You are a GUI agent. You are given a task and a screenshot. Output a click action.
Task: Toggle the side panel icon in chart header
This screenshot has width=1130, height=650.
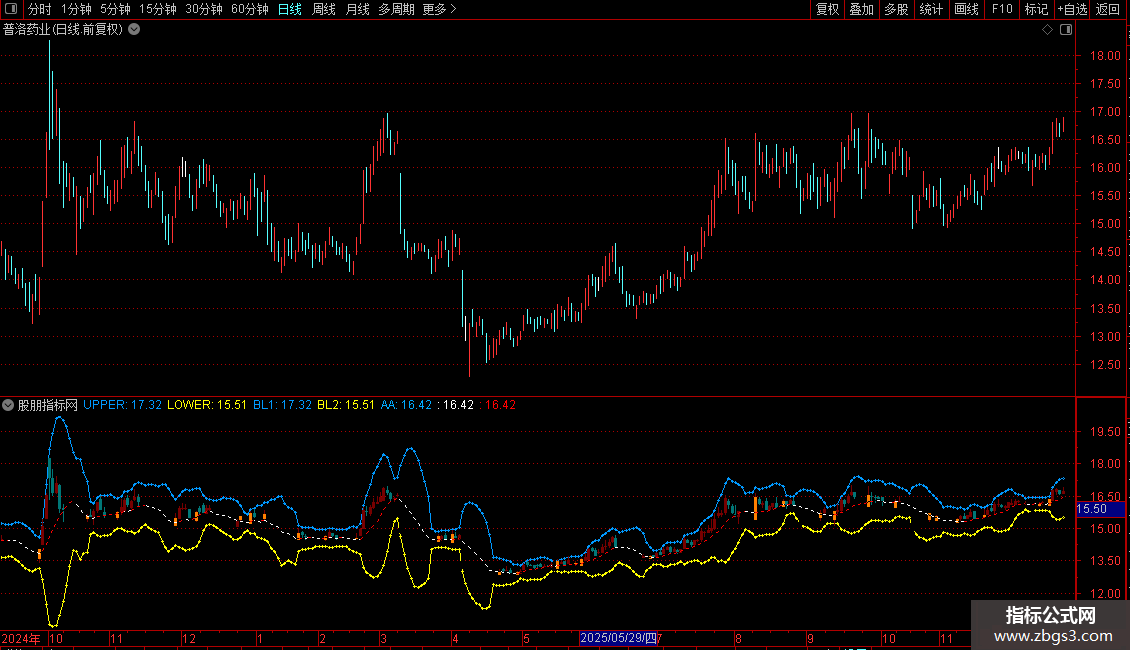(1066, 30)
